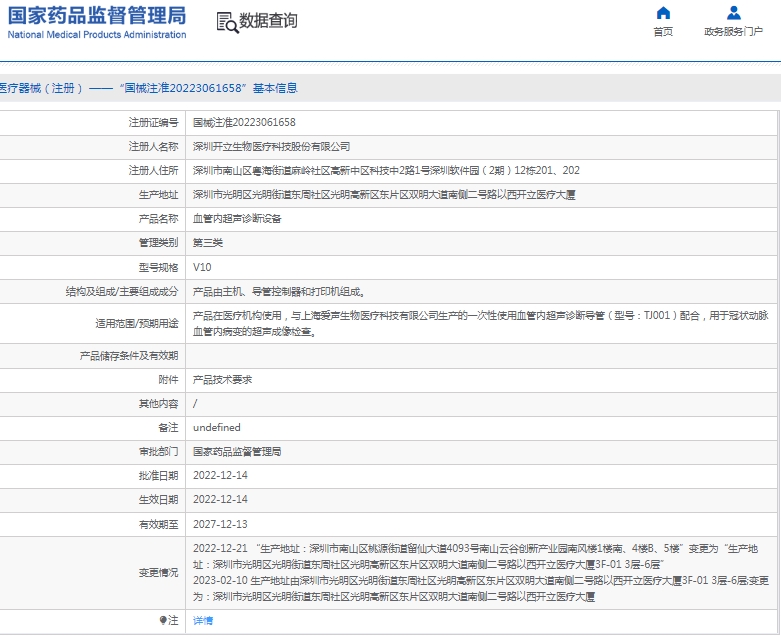Click the 适用范围/预期用途 description text
Image resolution: width=781 pixels, height=643 pixels.
coord(480,323)
